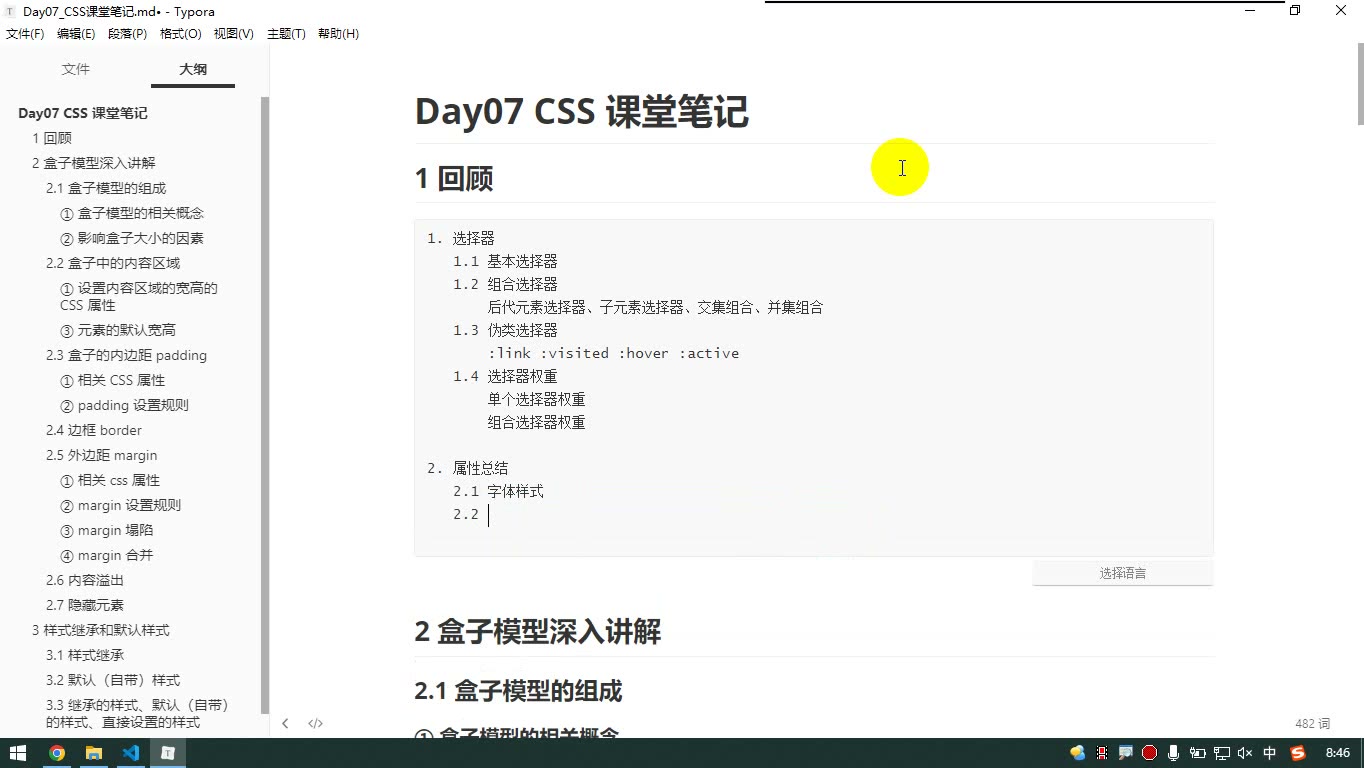Open the 格式(O) menu
This screenshot has width=1364, height=768.
[180, 34]
